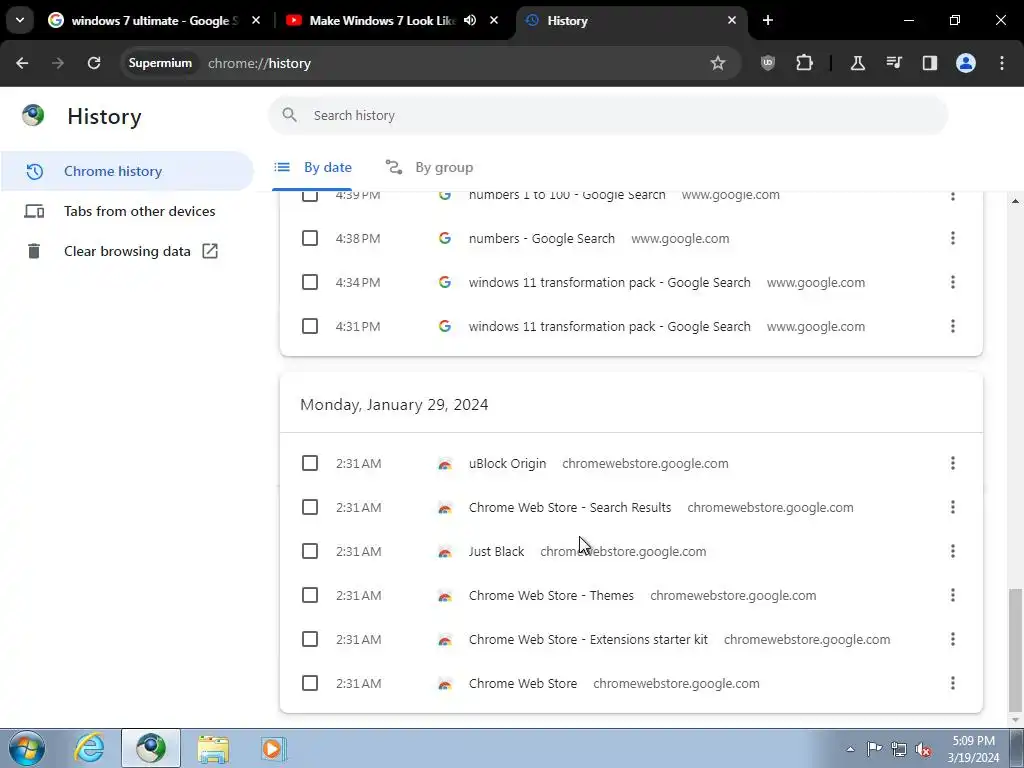The height and width of the screenshot is (768, 1024).
Task: Click the Supermium site info chip
Action: click(160, 63)
